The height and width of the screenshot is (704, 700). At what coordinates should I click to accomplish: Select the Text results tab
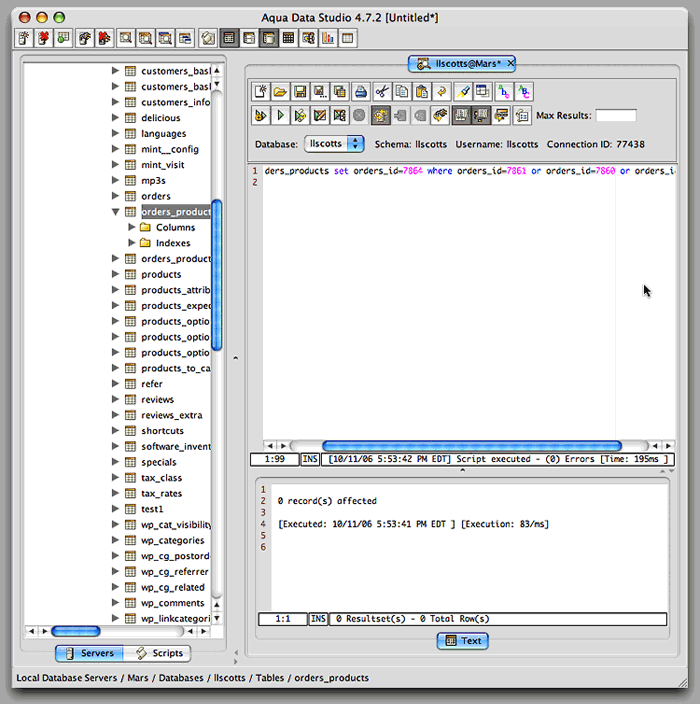pyautogui.click(x=462, y=641)
